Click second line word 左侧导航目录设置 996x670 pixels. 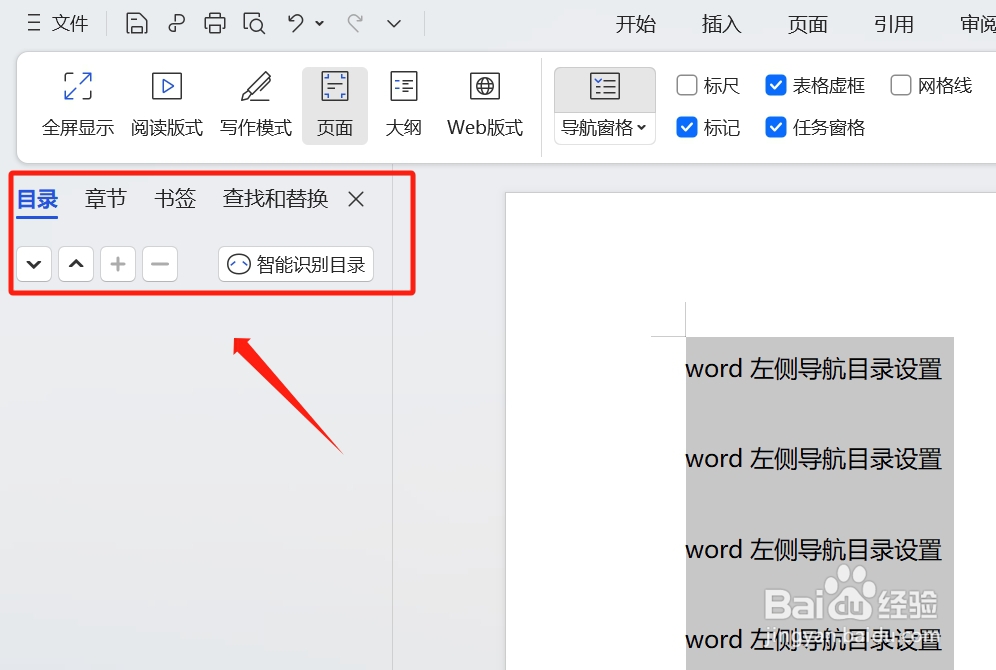(814, 459)
